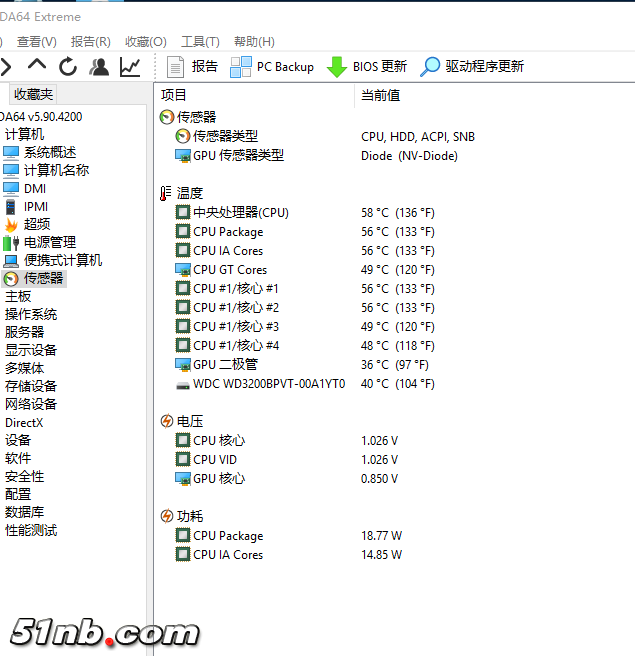The image size is (635, 656).
Task: Select the 传感器类型 row
Action: 325,136
